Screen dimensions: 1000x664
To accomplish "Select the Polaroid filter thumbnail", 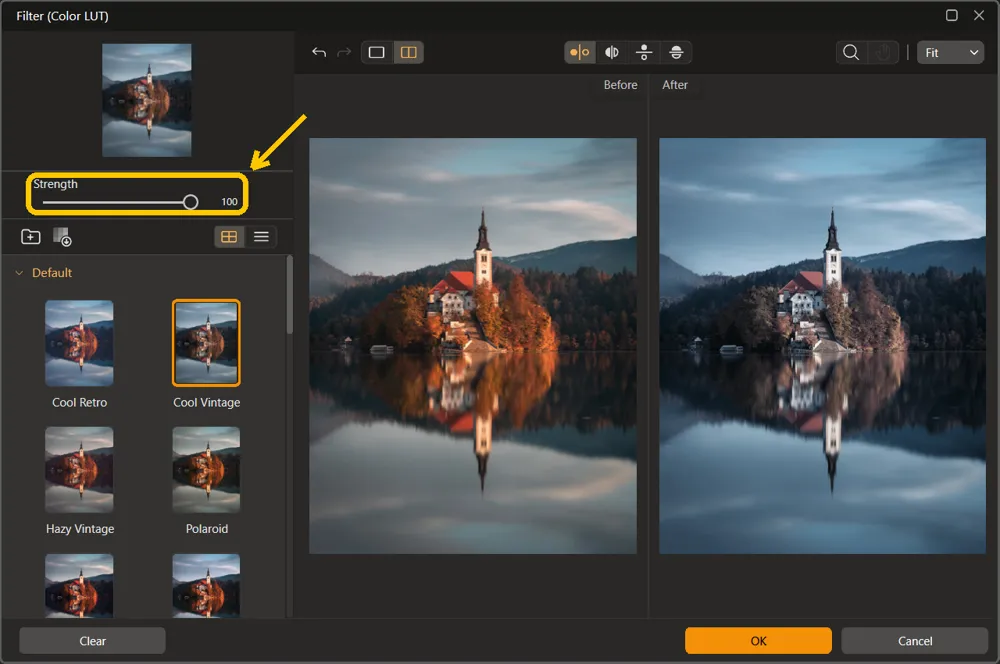I will coord(206,469).
